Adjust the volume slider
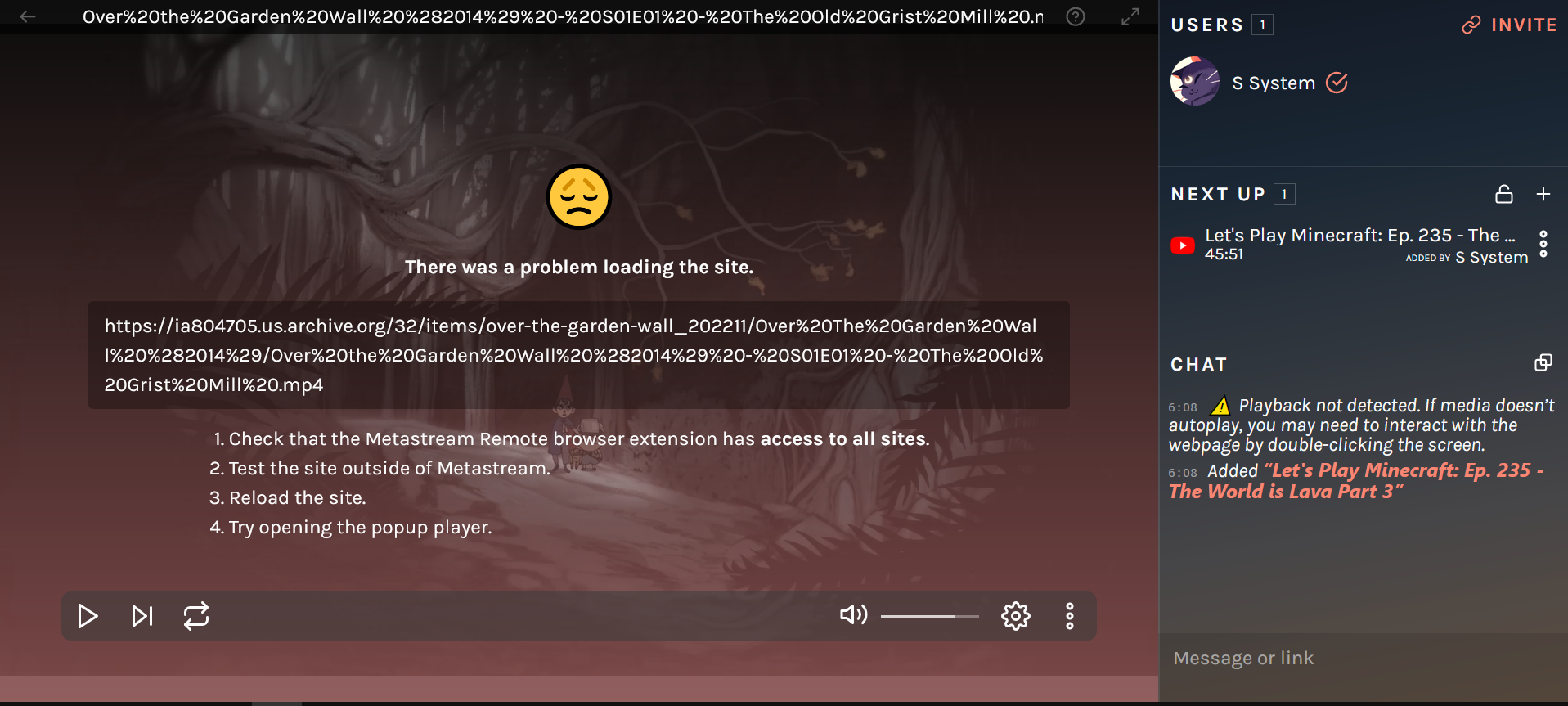The height and width of the screenshot is (706, 1568). (x=930, y=616)
